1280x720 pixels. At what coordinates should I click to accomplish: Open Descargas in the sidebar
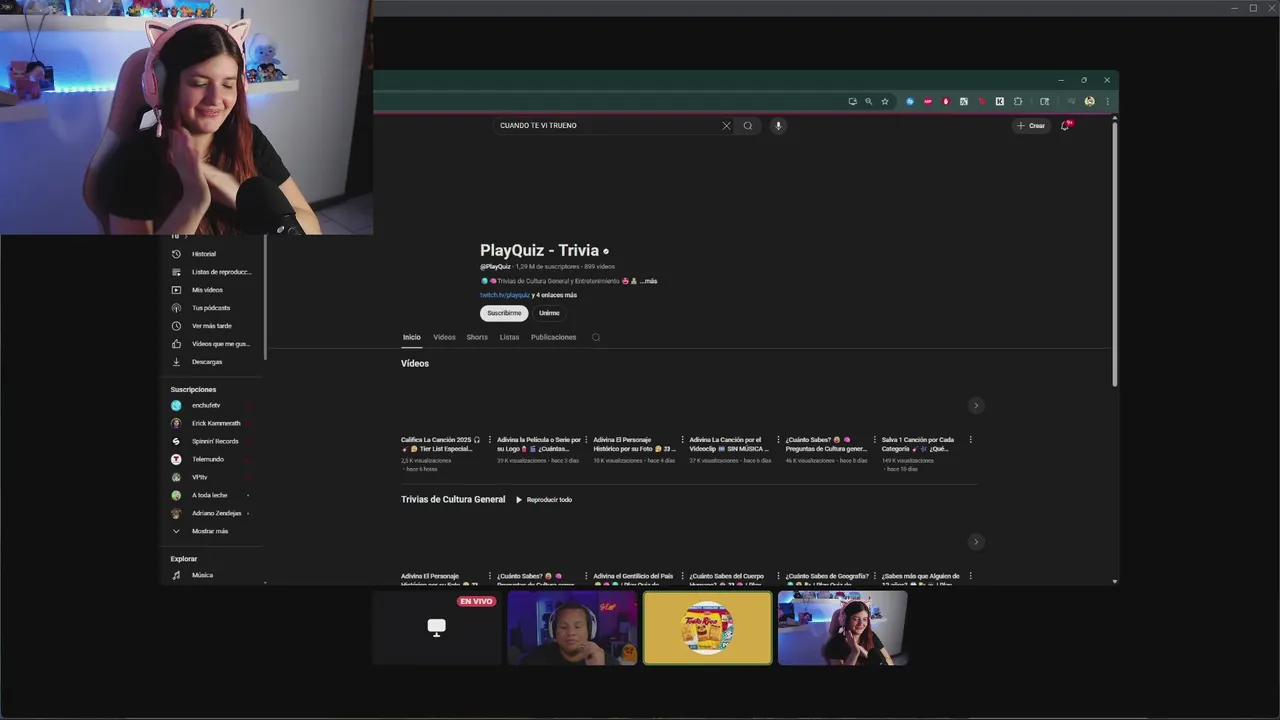pos(212,362)
